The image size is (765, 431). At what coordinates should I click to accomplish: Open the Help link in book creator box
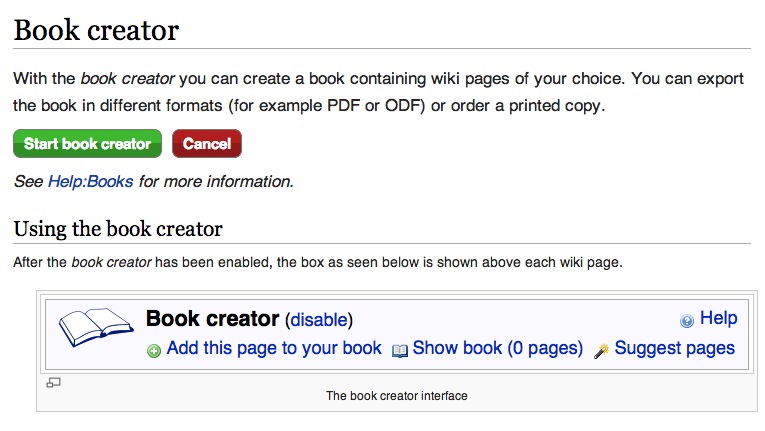point(719,318)
